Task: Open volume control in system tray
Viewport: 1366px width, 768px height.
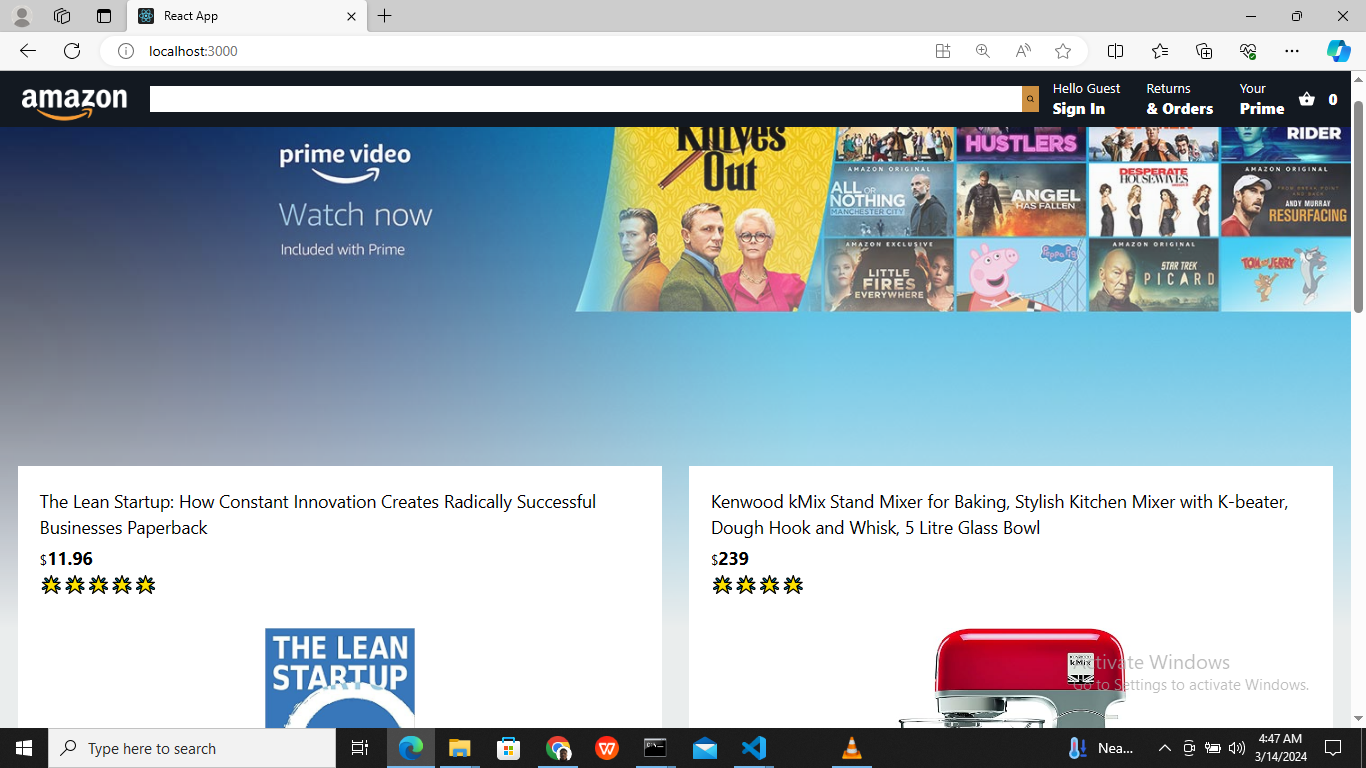Action: coord(1237,748)
